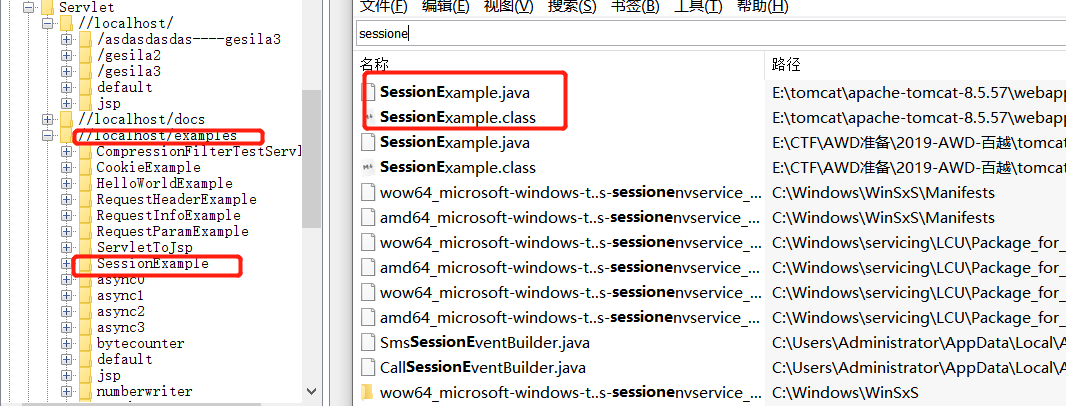Screen dimensions: 1066x406
Task: Open the 书签(B) menu
Action: [635, 7]
